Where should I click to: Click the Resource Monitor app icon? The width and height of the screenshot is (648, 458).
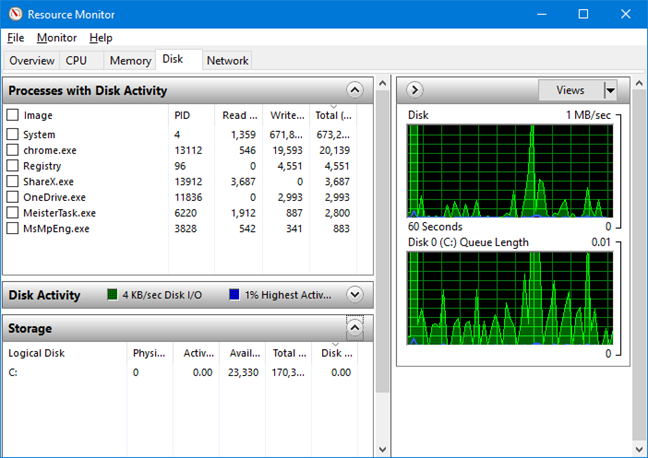(x=16, y=14)
